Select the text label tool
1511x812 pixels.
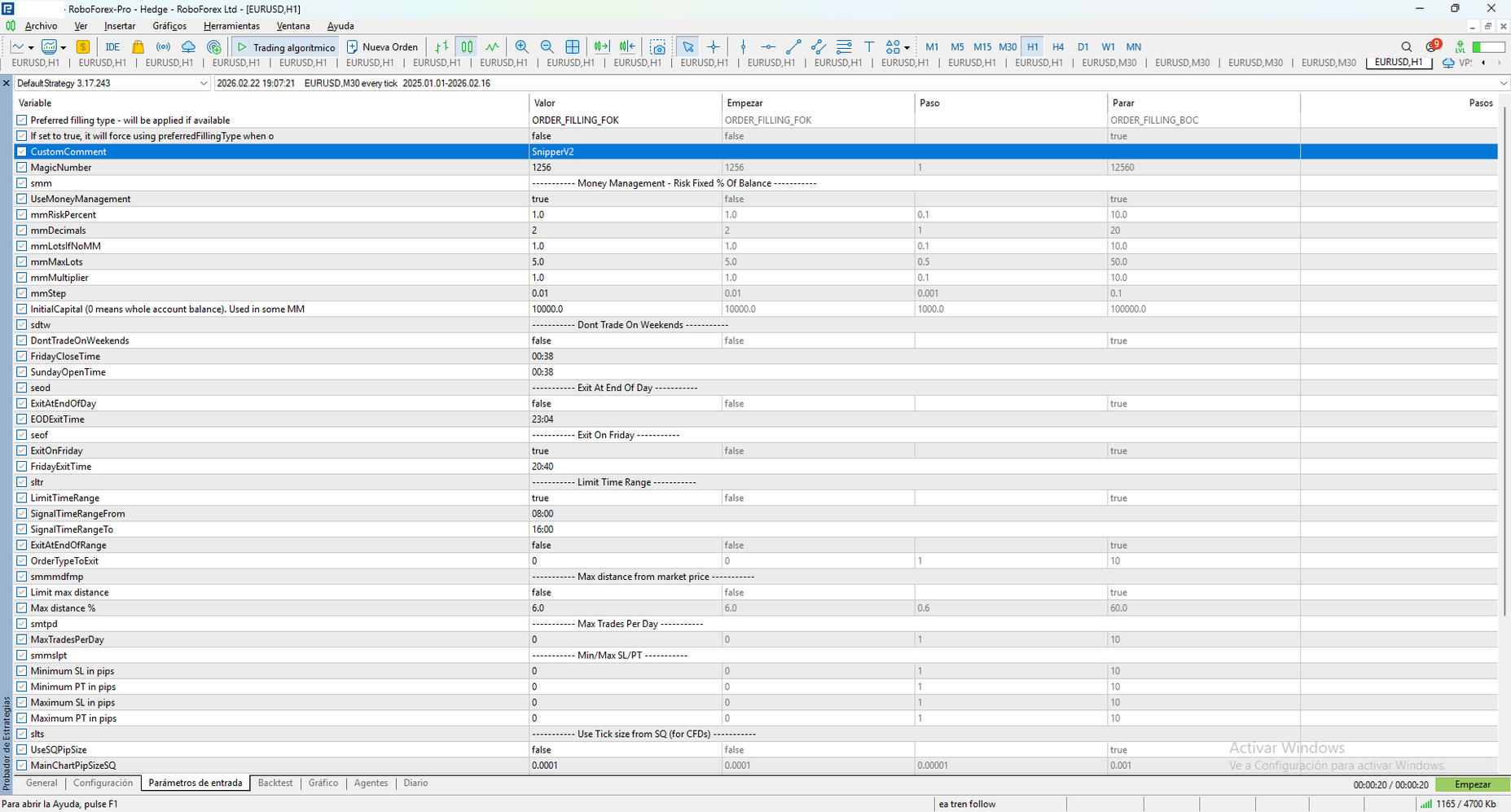point(869,47)
